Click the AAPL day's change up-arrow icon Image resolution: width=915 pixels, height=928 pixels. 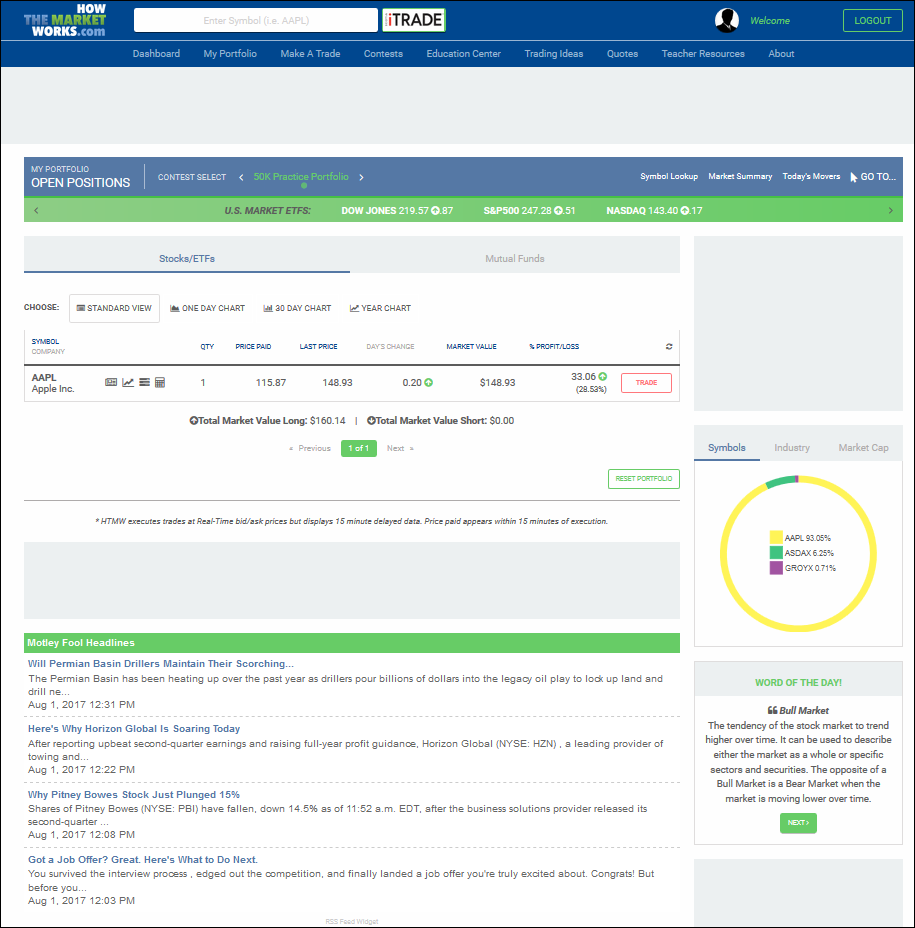428,382
